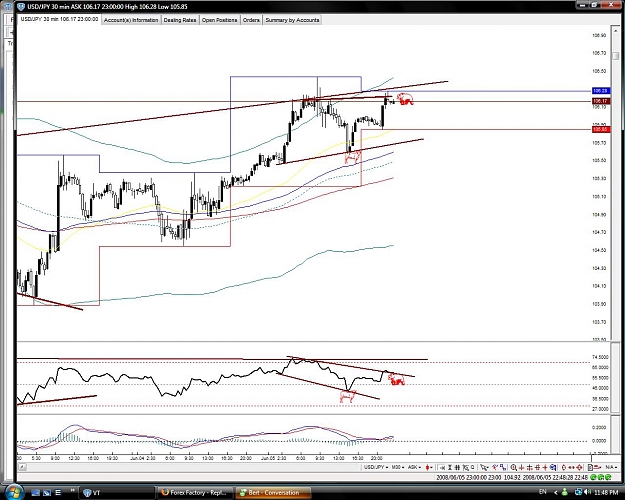Click the red grid hash tool icon
The height and width of the screenshot is (500, 625).
click(x=537, y=467)
